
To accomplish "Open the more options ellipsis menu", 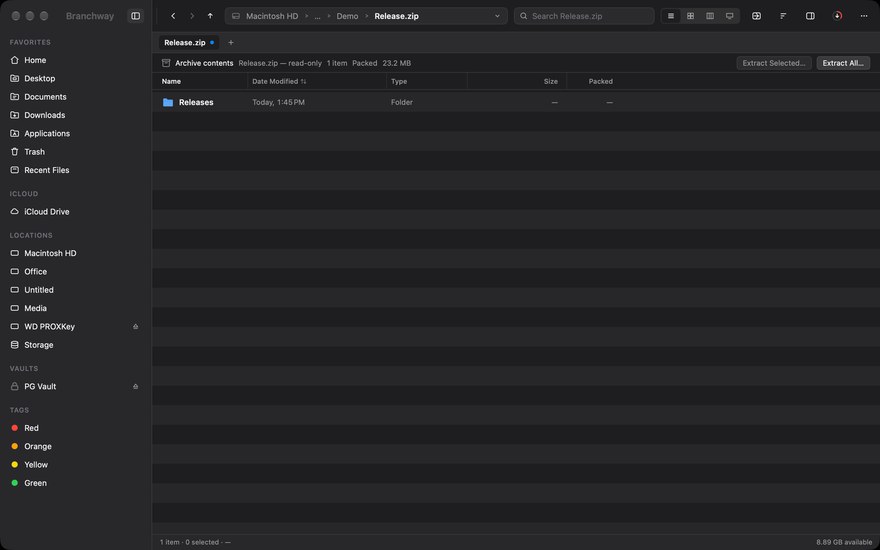I will tap(864, 16).
